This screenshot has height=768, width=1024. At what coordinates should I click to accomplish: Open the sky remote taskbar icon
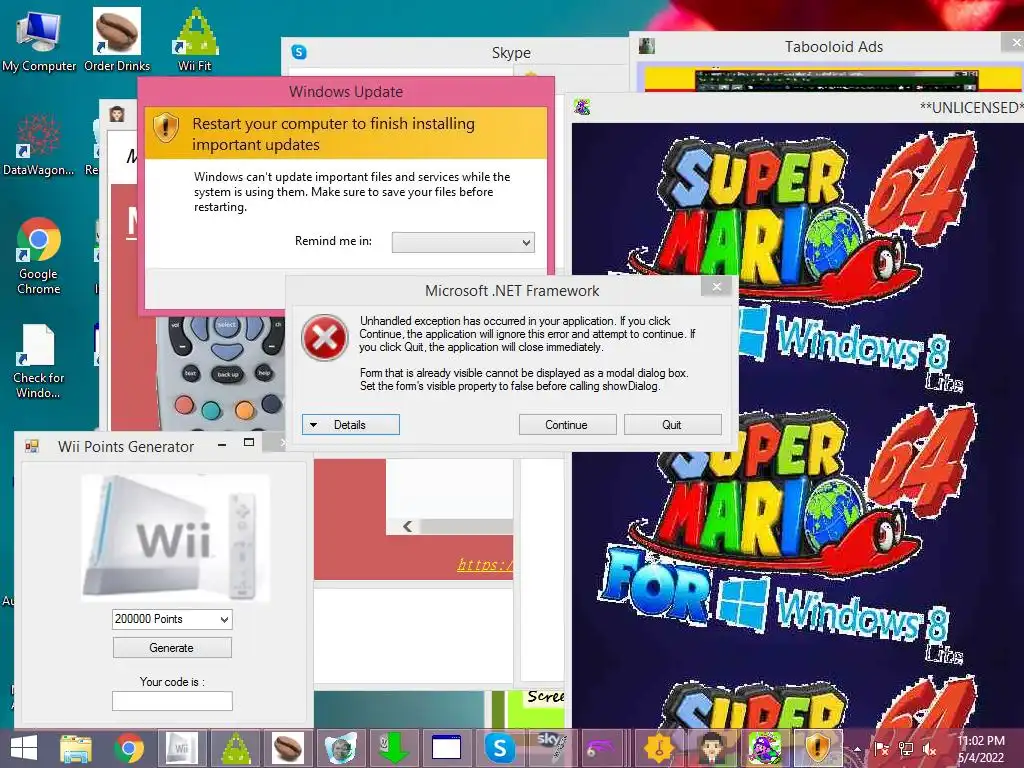point(552,748)
